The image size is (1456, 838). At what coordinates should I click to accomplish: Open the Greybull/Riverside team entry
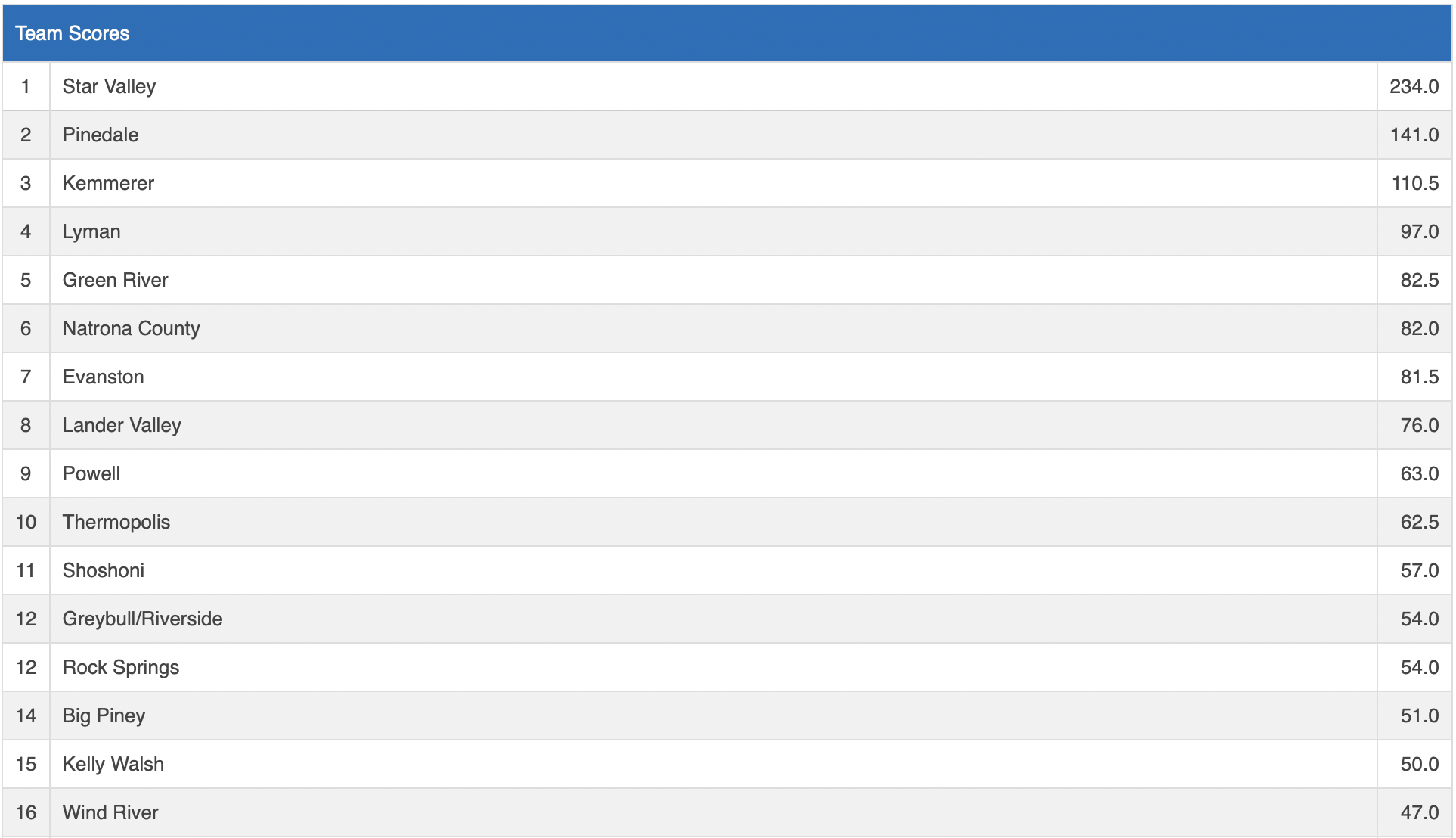coord(142,619)
